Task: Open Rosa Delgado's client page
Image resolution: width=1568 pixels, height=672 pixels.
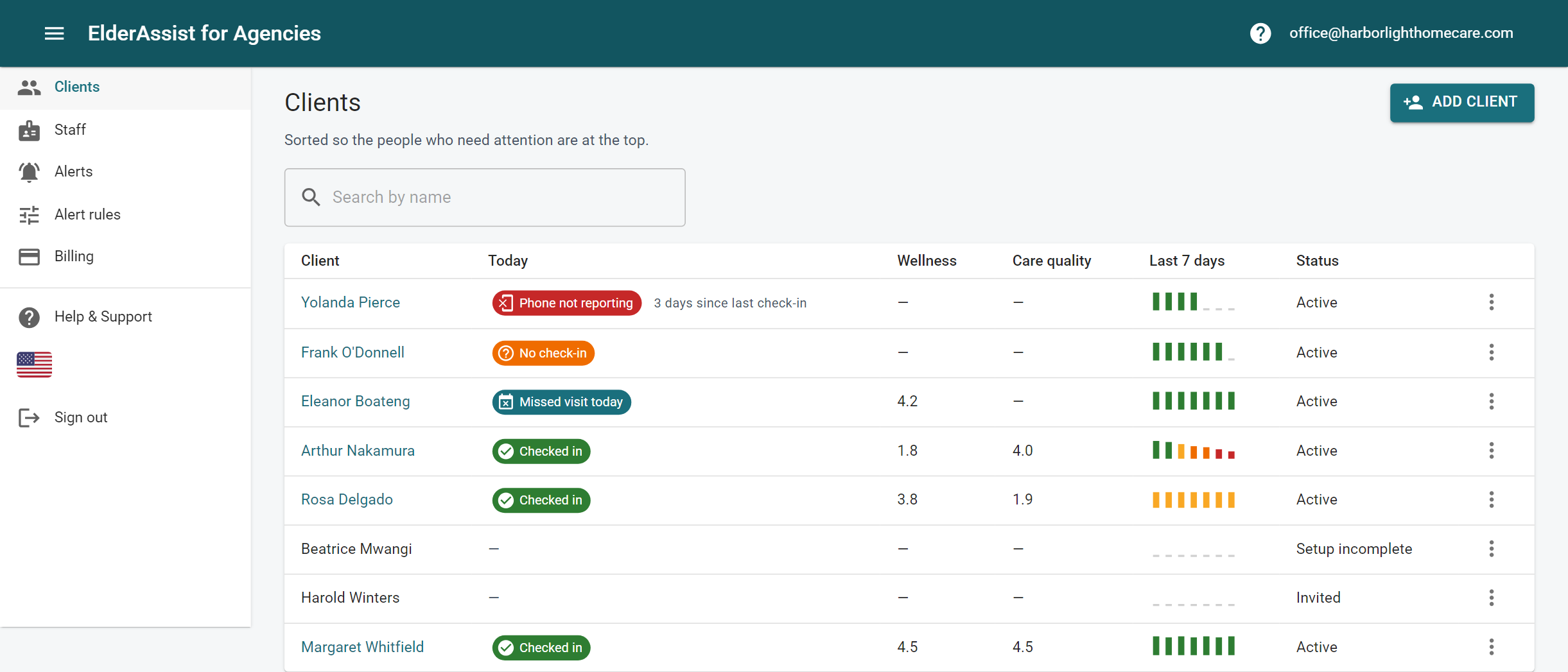Action: pos(347,499)
